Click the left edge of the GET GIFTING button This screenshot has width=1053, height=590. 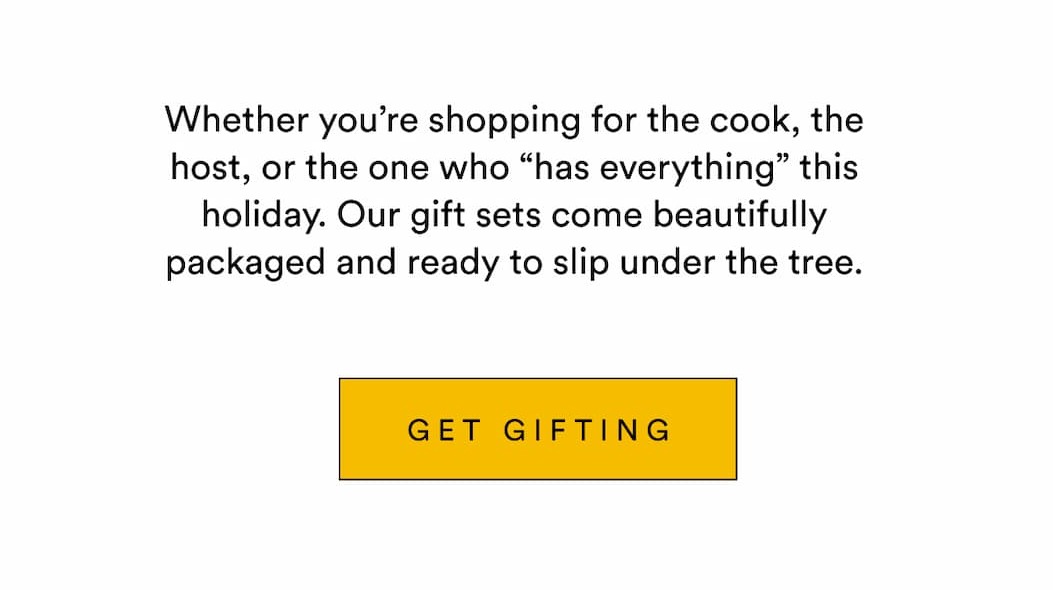click(x=345, y=428)
